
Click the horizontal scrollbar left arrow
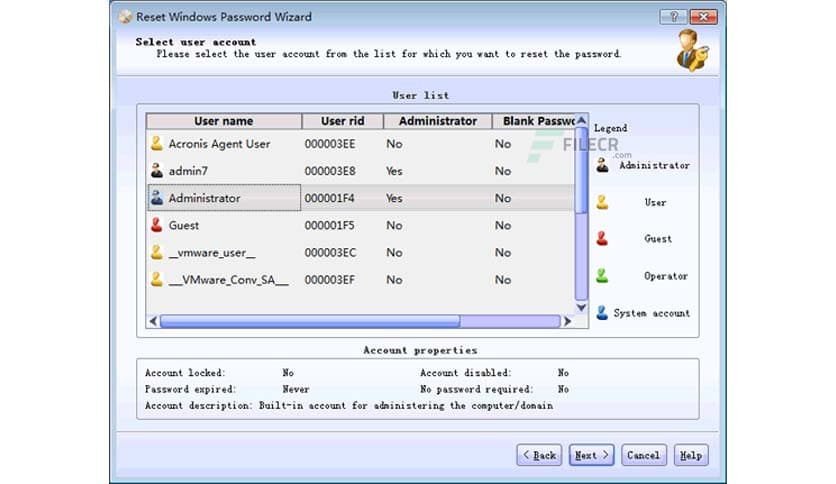[x=154, y=321]
